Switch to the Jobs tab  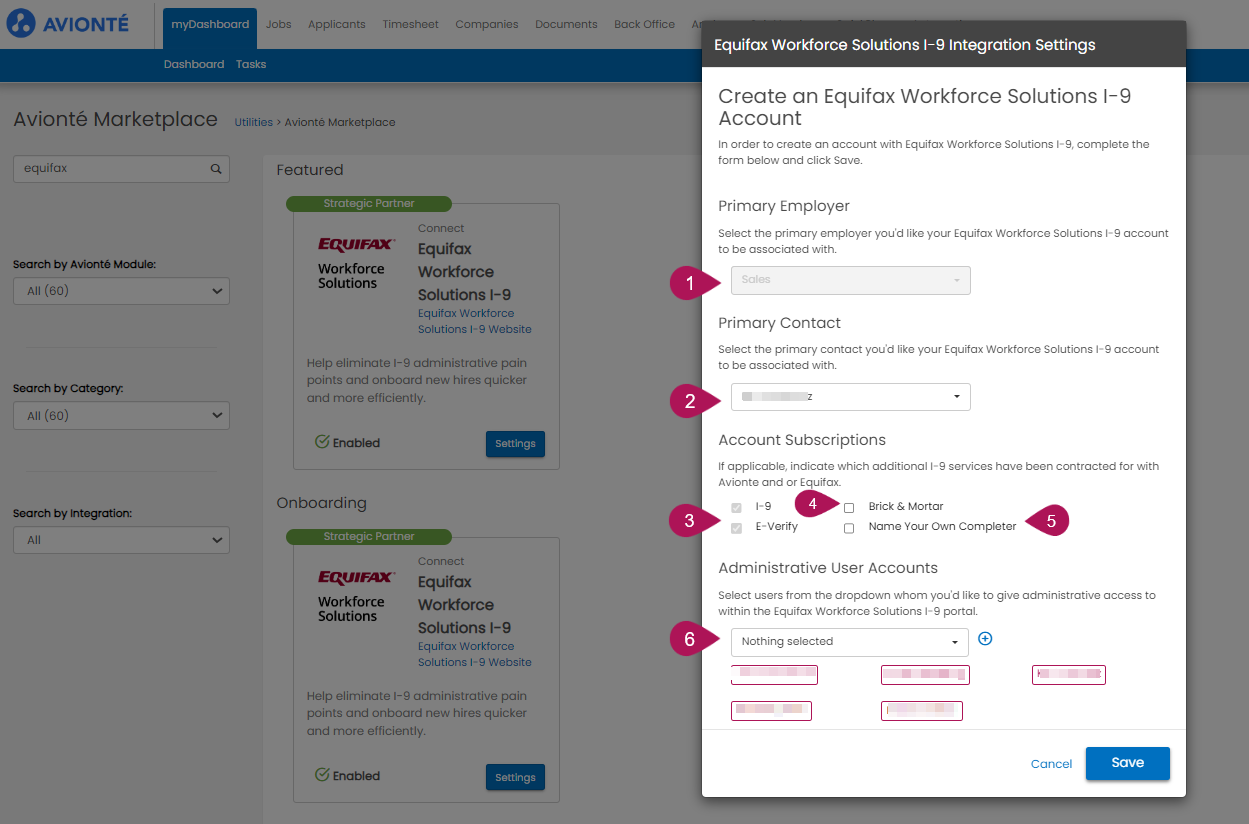coord(278,24)
